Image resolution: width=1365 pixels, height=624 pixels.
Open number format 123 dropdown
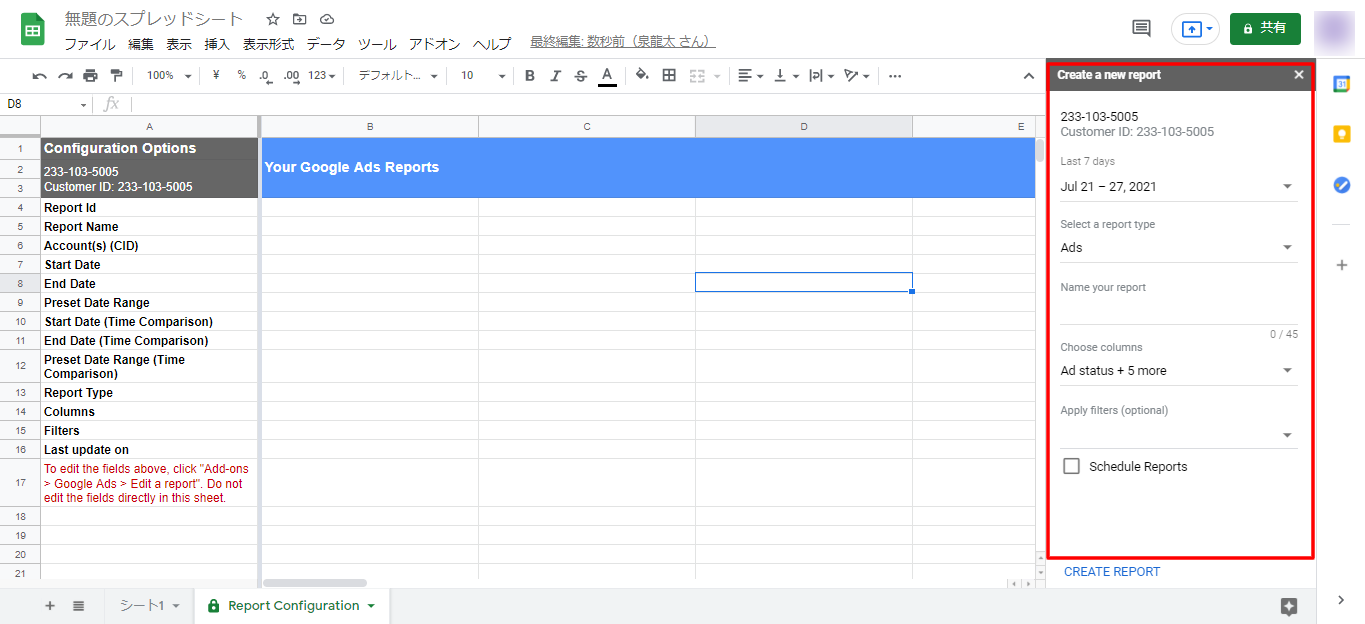coord(321,75)
